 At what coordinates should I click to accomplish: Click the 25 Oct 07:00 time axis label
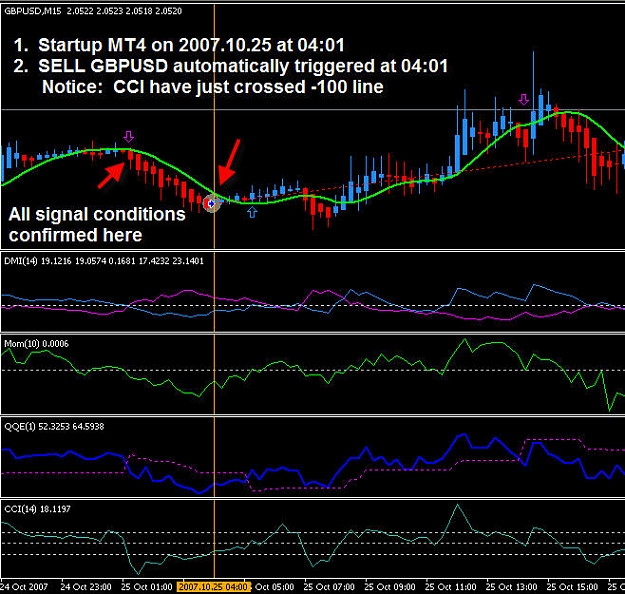[329, 587]
